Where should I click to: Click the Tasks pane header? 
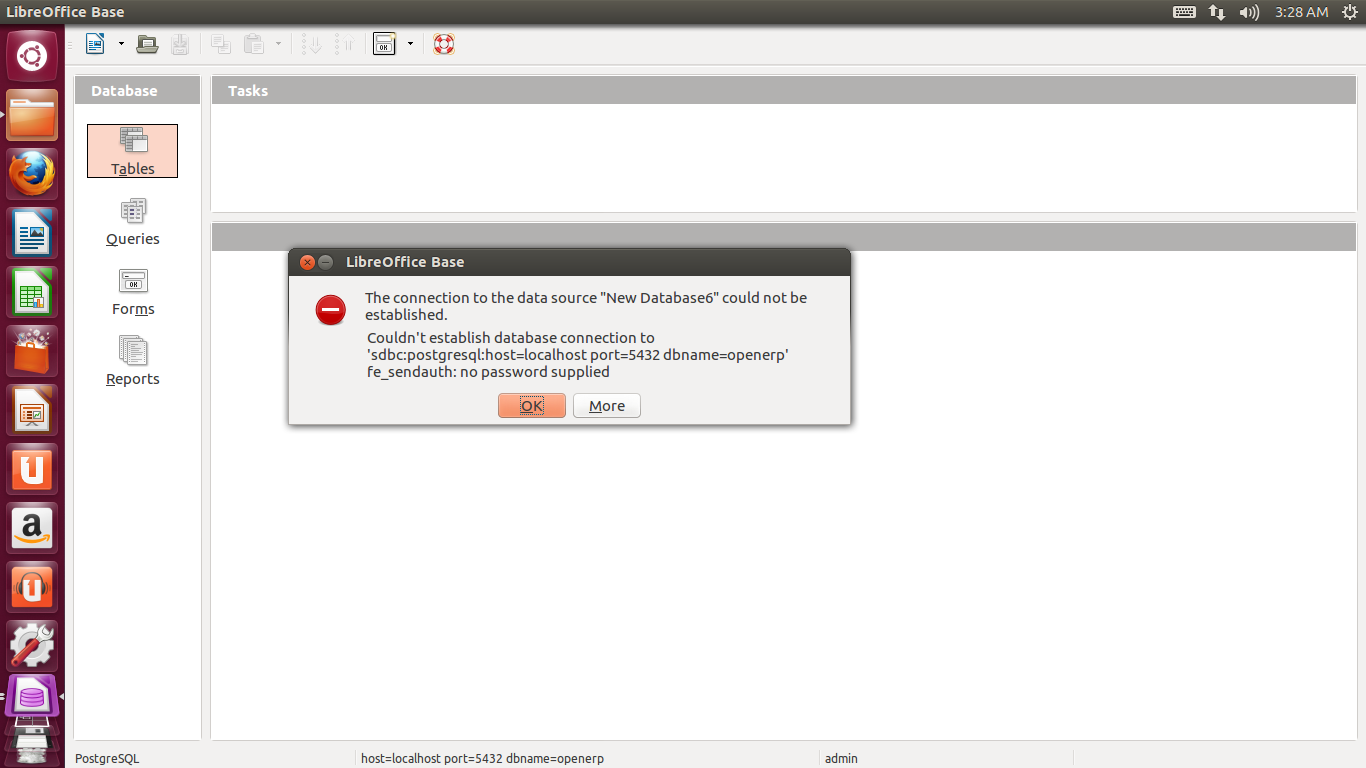(784, 90)
